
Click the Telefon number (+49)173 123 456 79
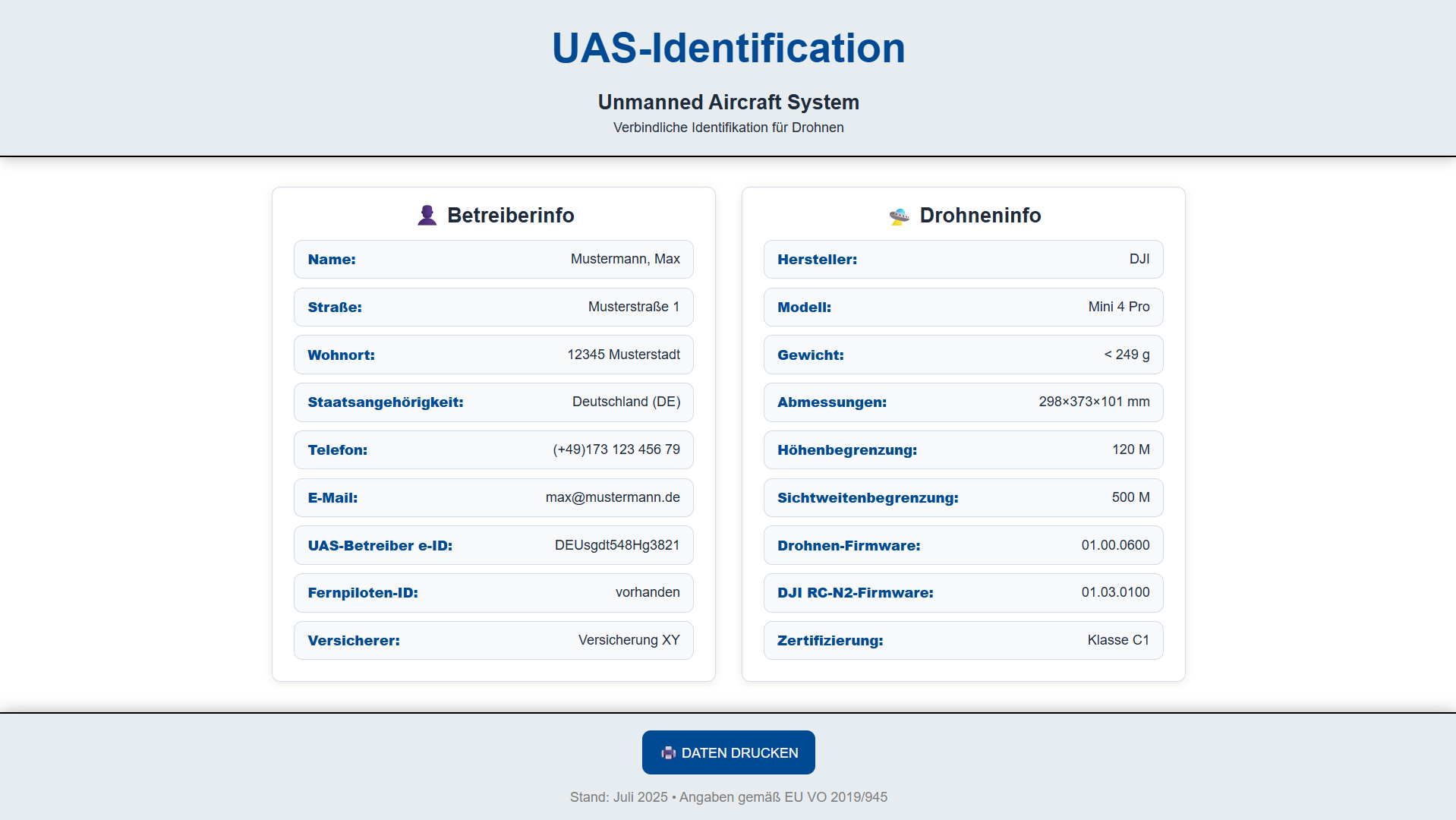[616, 449]
